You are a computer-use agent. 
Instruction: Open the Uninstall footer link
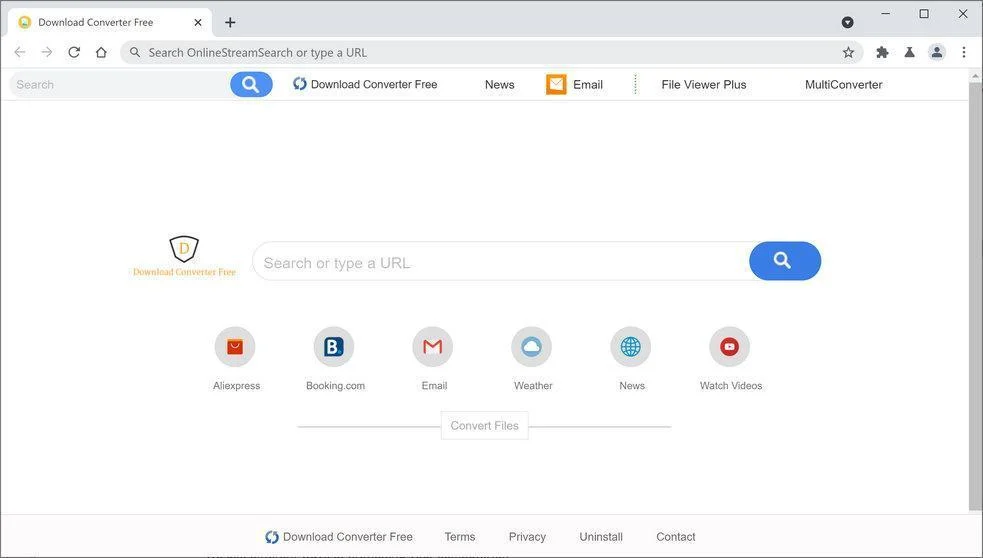click(x=601, y=537)
